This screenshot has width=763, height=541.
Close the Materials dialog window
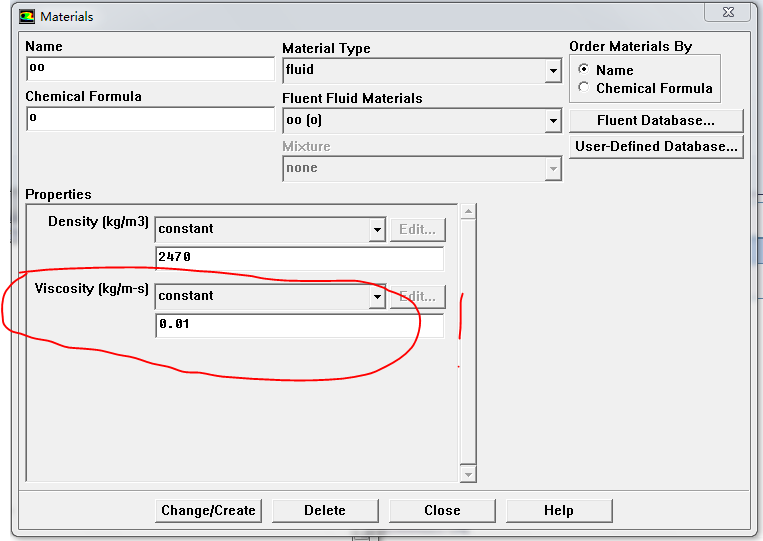(x=727, y=10)
